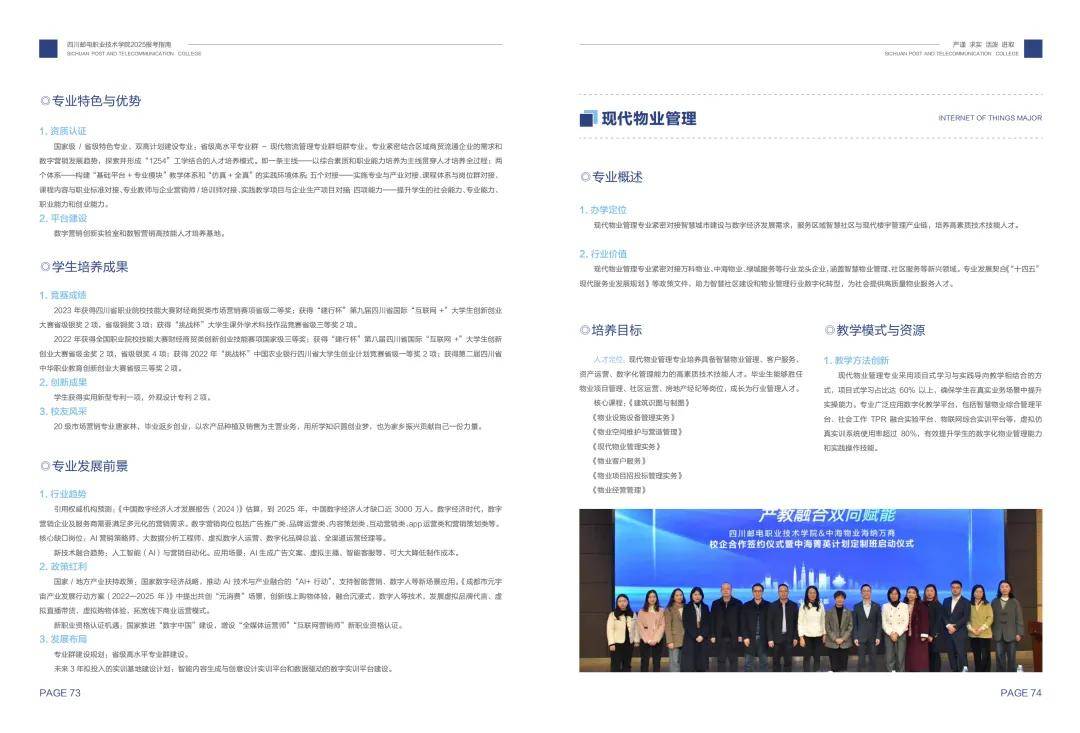Screen dimensions: 1080x733
Task: Click the circle bullet before 教学模式与资源
Action: coord(829,331)
